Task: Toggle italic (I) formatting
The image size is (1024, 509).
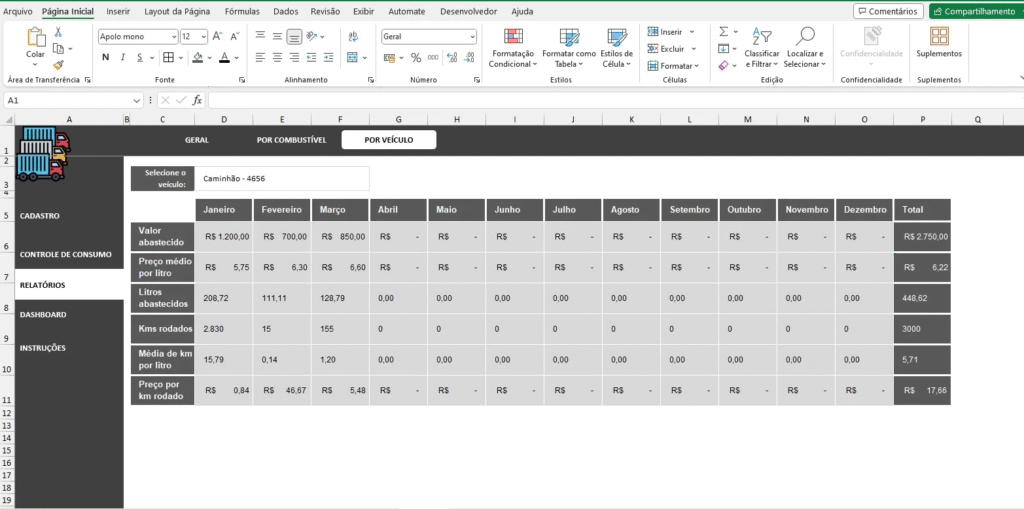Action: pos(124,58)
